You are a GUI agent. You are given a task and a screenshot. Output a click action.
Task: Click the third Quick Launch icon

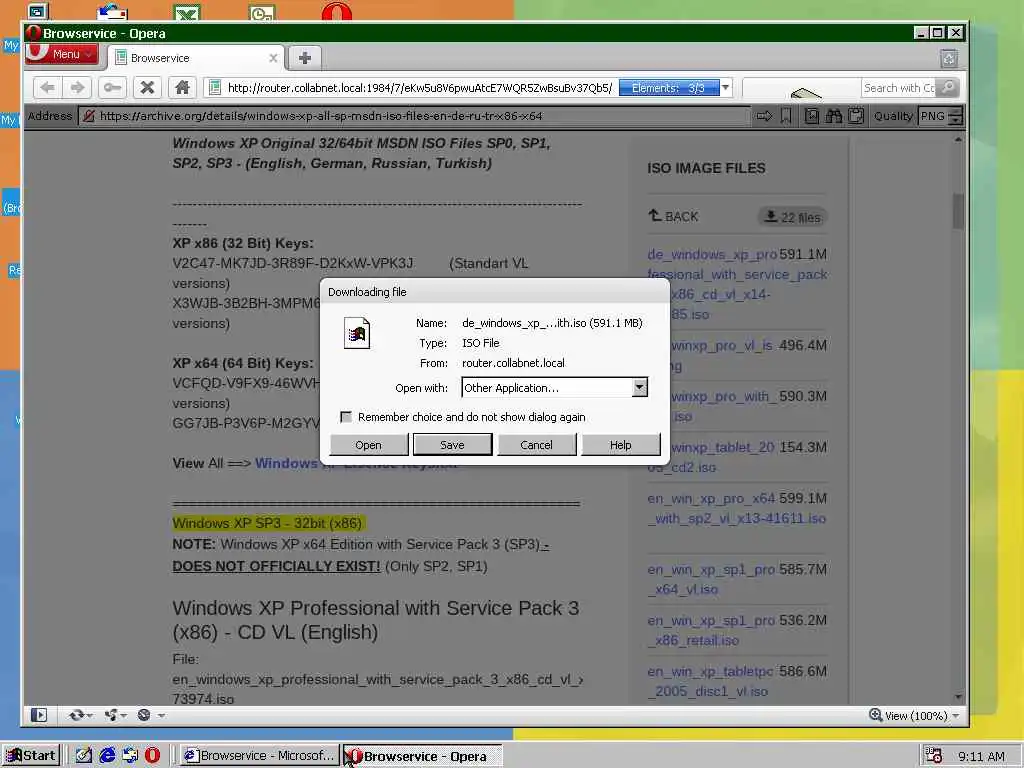130,756
